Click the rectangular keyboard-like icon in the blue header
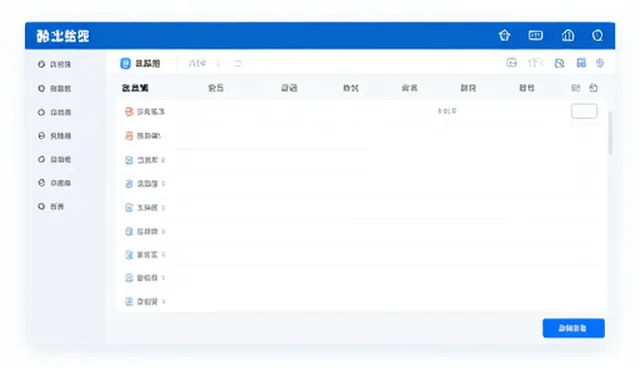The image size is (640, 368). (536, 35)
